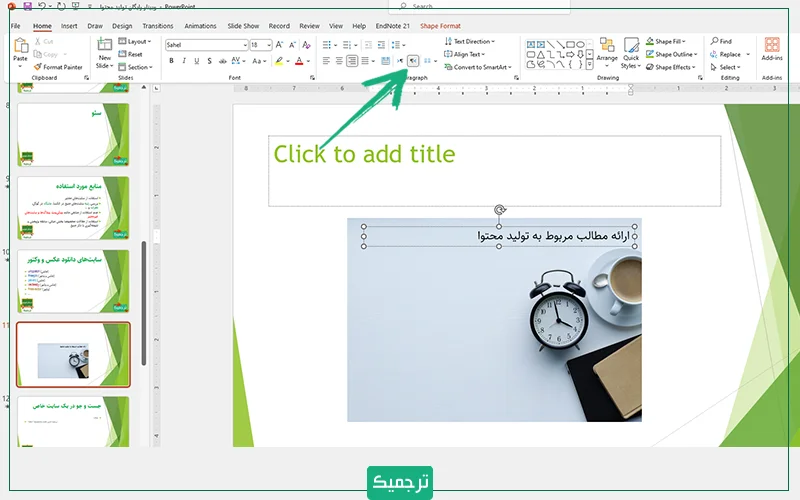Increase font size with large A icon
The height and width of the screenshot is (500, 800).
pyautogui.click(x=279, y=45)
